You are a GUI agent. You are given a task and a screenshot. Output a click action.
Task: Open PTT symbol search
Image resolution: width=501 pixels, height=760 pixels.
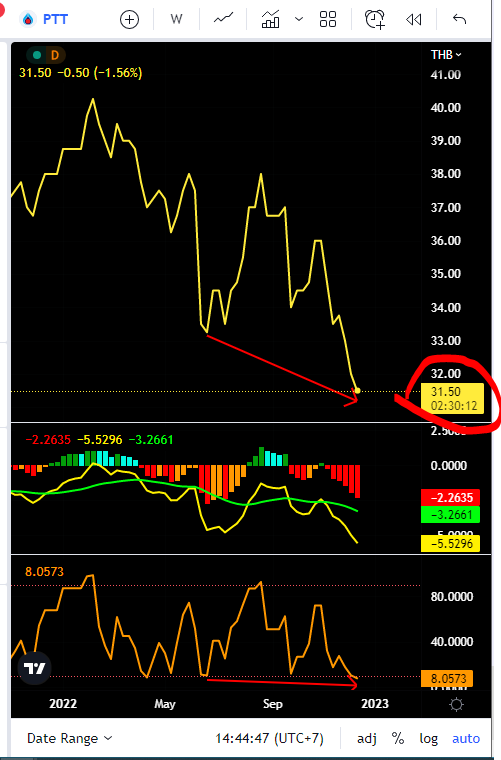click(x=55, y=19)
